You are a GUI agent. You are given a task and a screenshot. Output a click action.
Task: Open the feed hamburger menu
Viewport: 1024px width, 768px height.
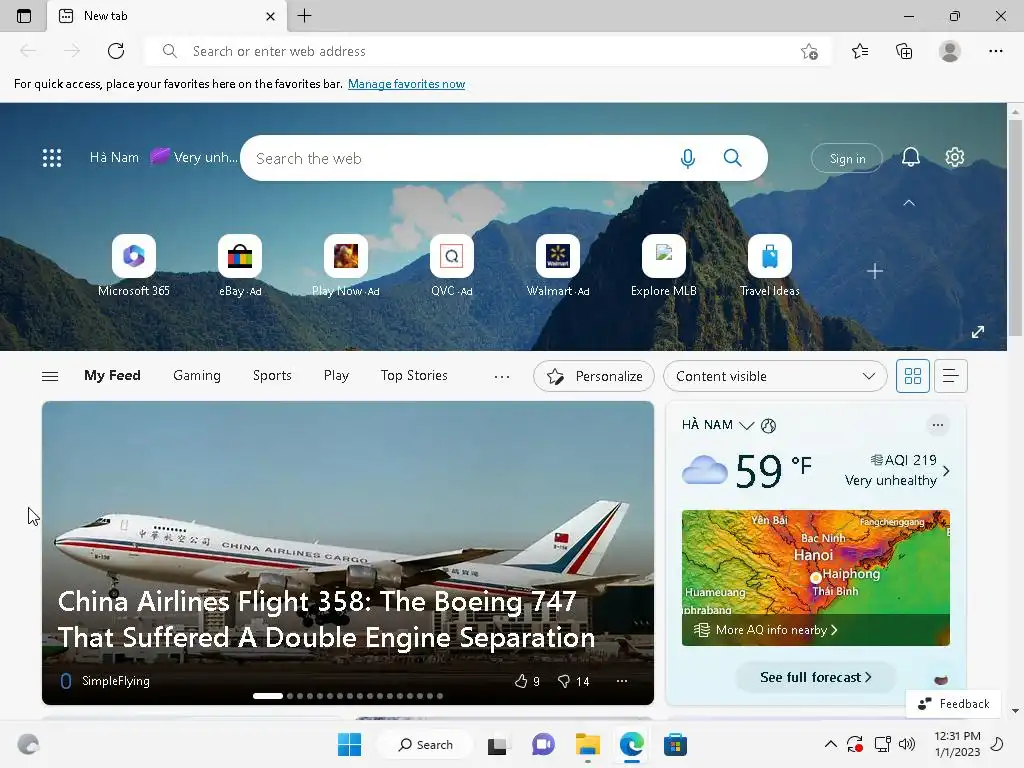50,376
